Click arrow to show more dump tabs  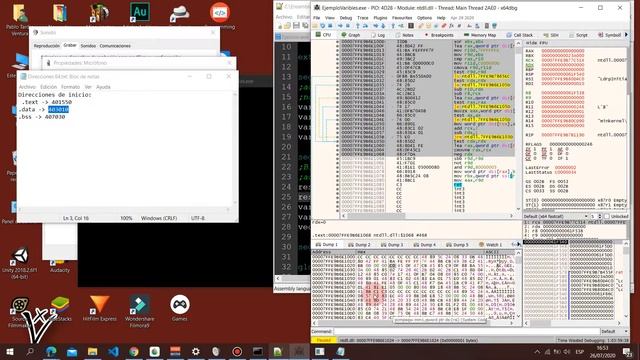pos(519,244)
